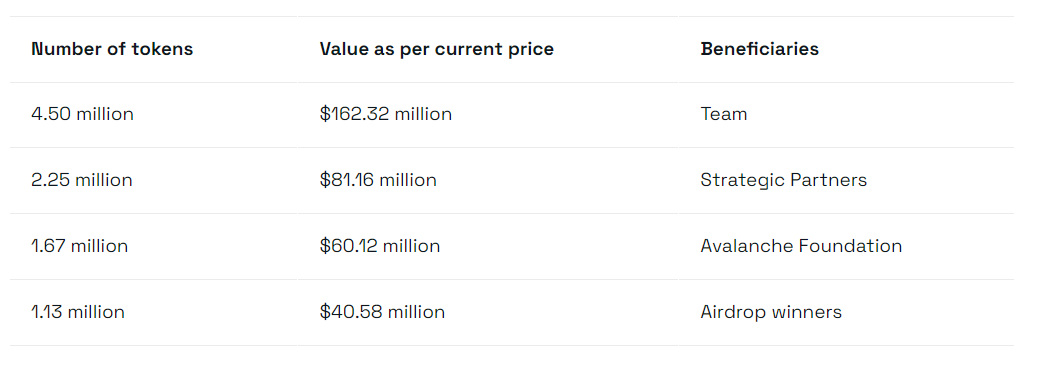Click the 'Value as per current price' header
The height and width of the screenshot is (369, 1048).
click(436, 49)
